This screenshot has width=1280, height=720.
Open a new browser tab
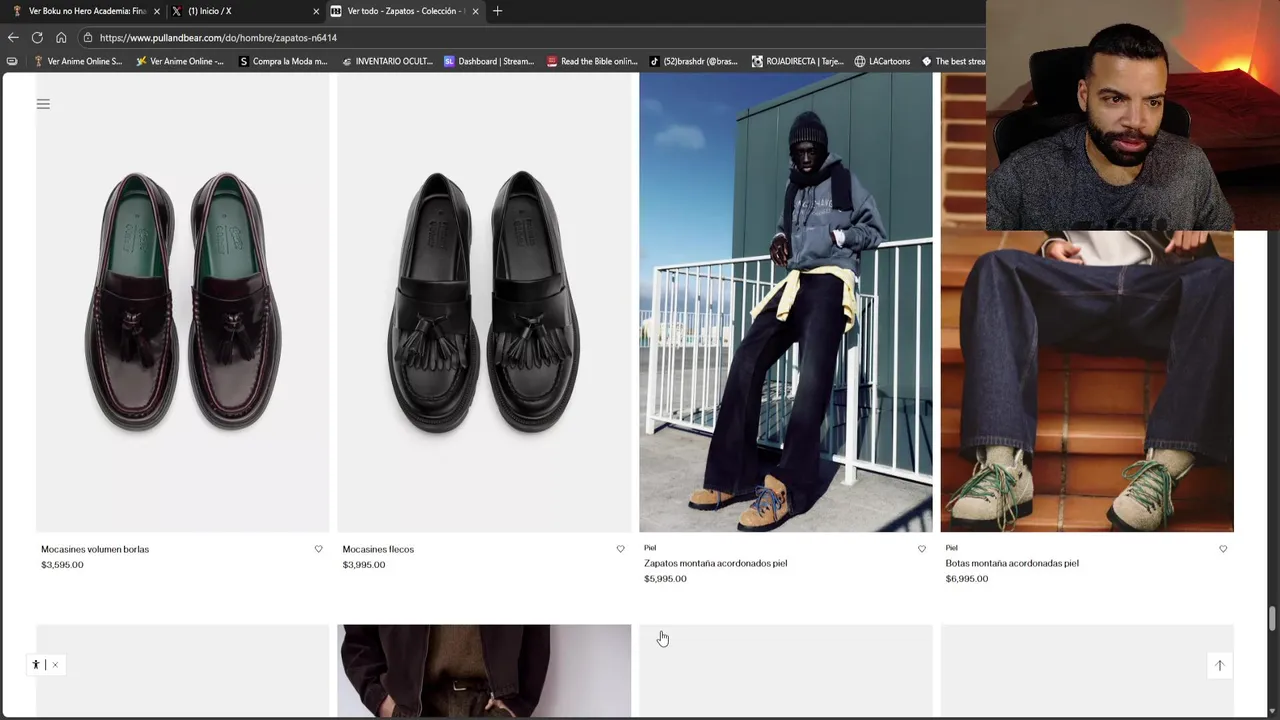(x=497, y=11)
